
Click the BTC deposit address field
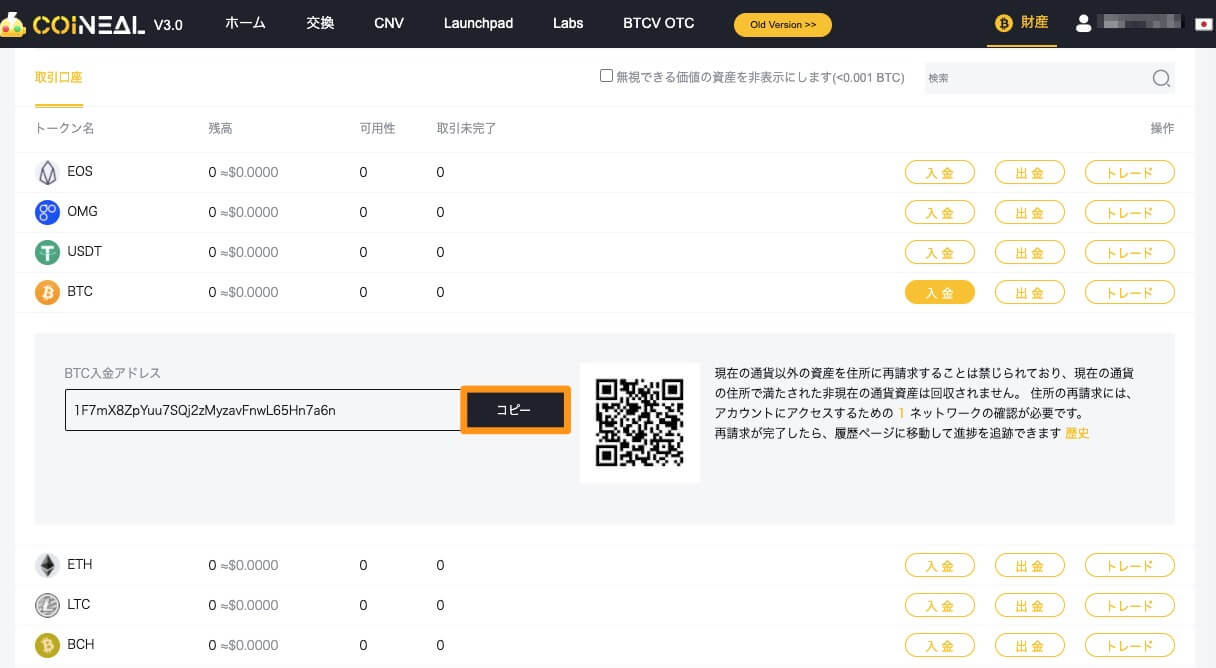(x=263, y=410)
